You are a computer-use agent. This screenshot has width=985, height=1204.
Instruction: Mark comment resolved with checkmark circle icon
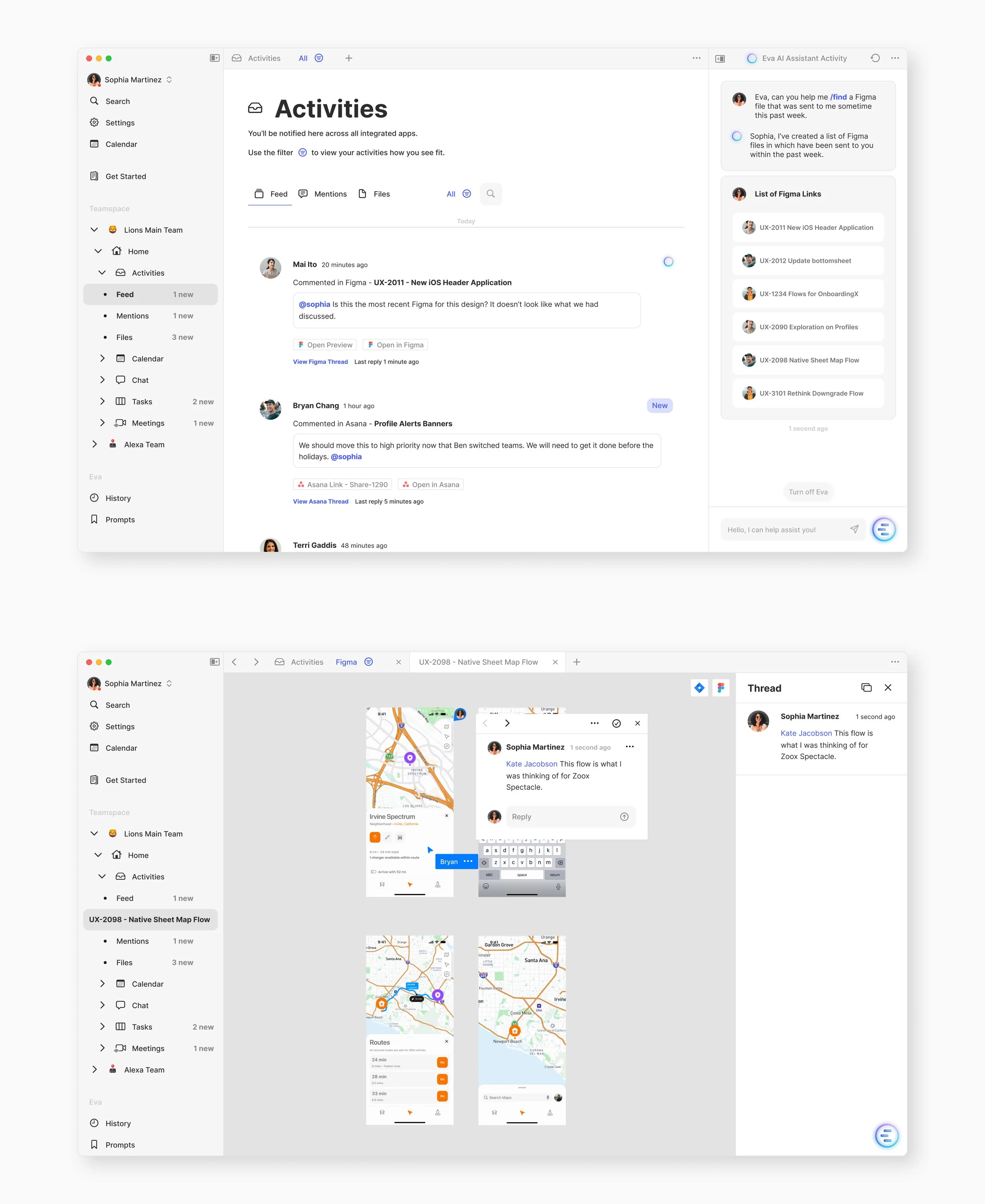tap(616, 723)
